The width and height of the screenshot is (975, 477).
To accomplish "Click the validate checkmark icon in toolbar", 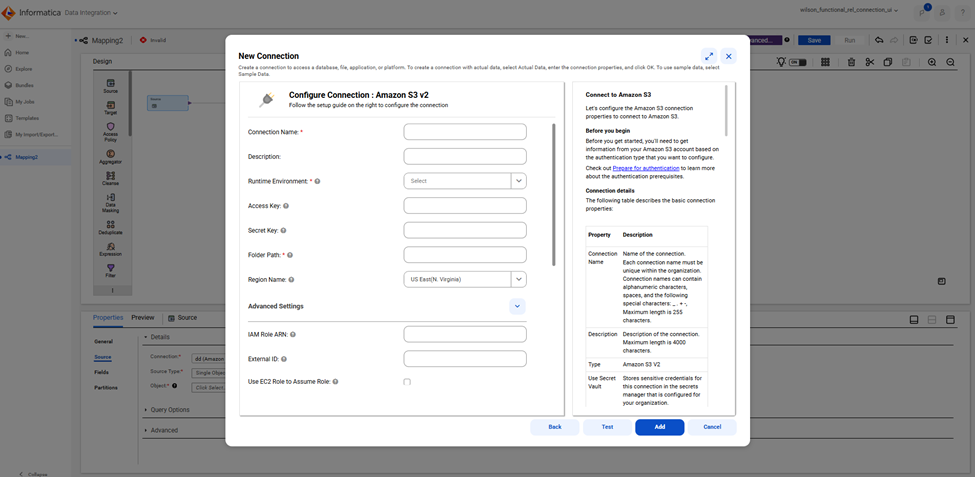I will [928, 40].
